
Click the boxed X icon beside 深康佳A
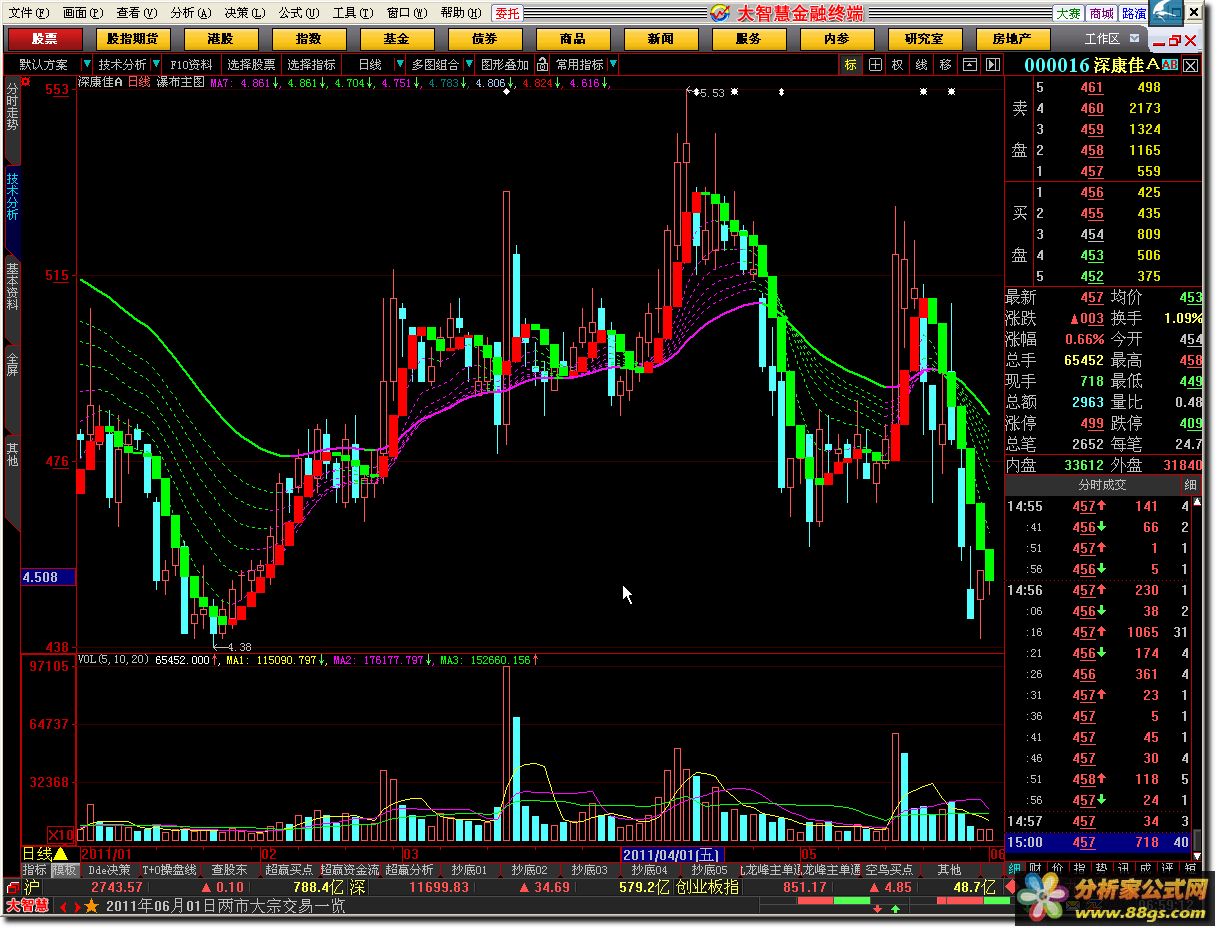pos(1190,65)
